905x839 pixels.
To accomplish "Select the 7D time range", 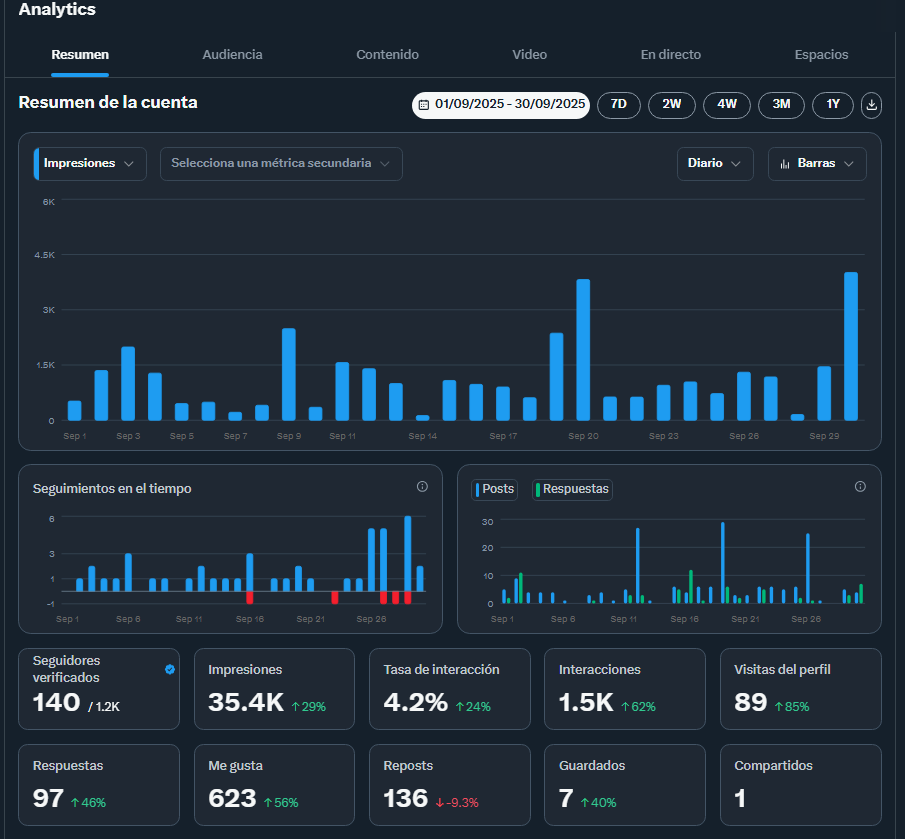I will pos(619,105).
